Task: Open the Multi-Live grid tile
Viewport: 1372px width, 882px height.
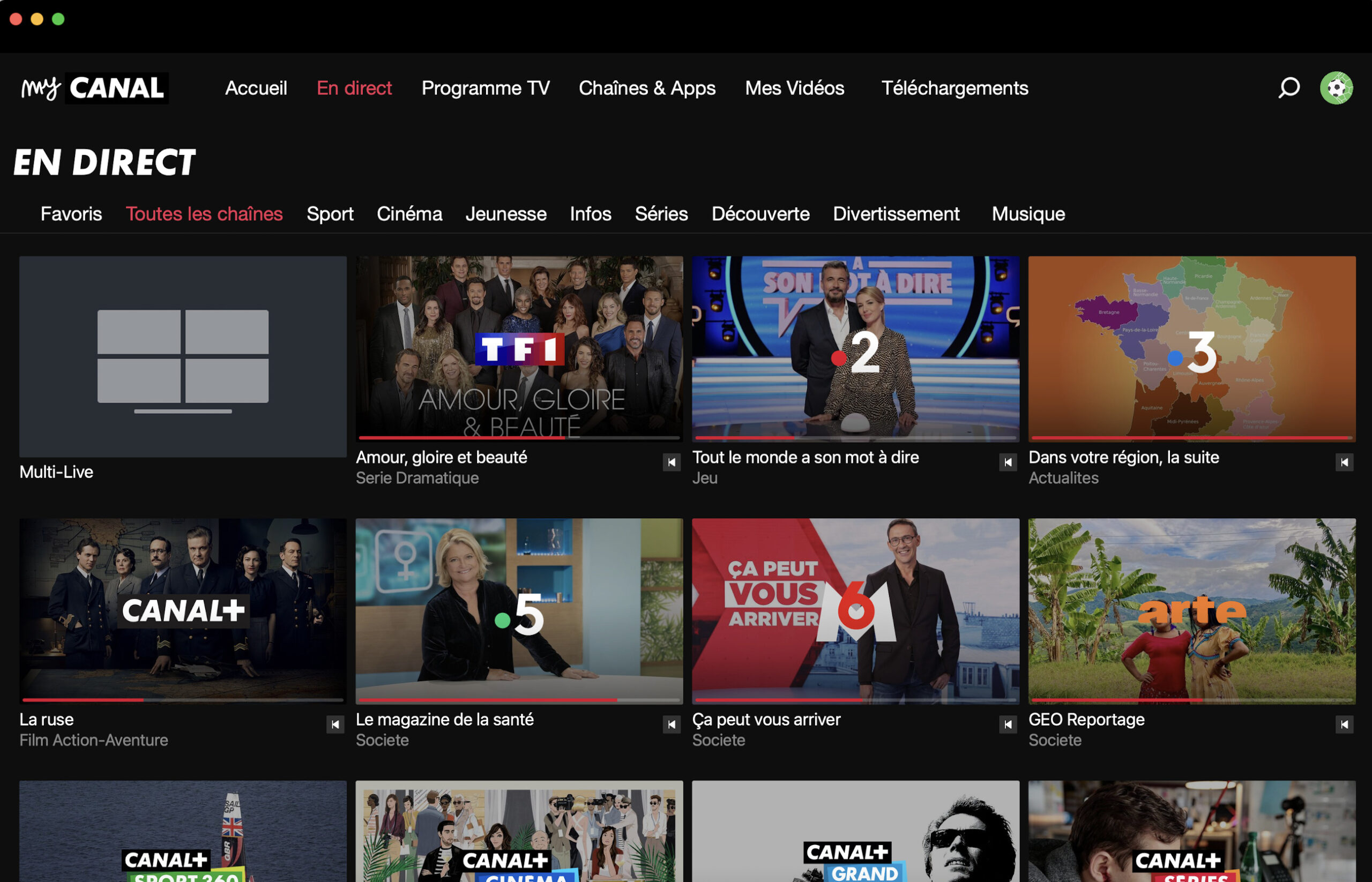Action: pos(183,356)
